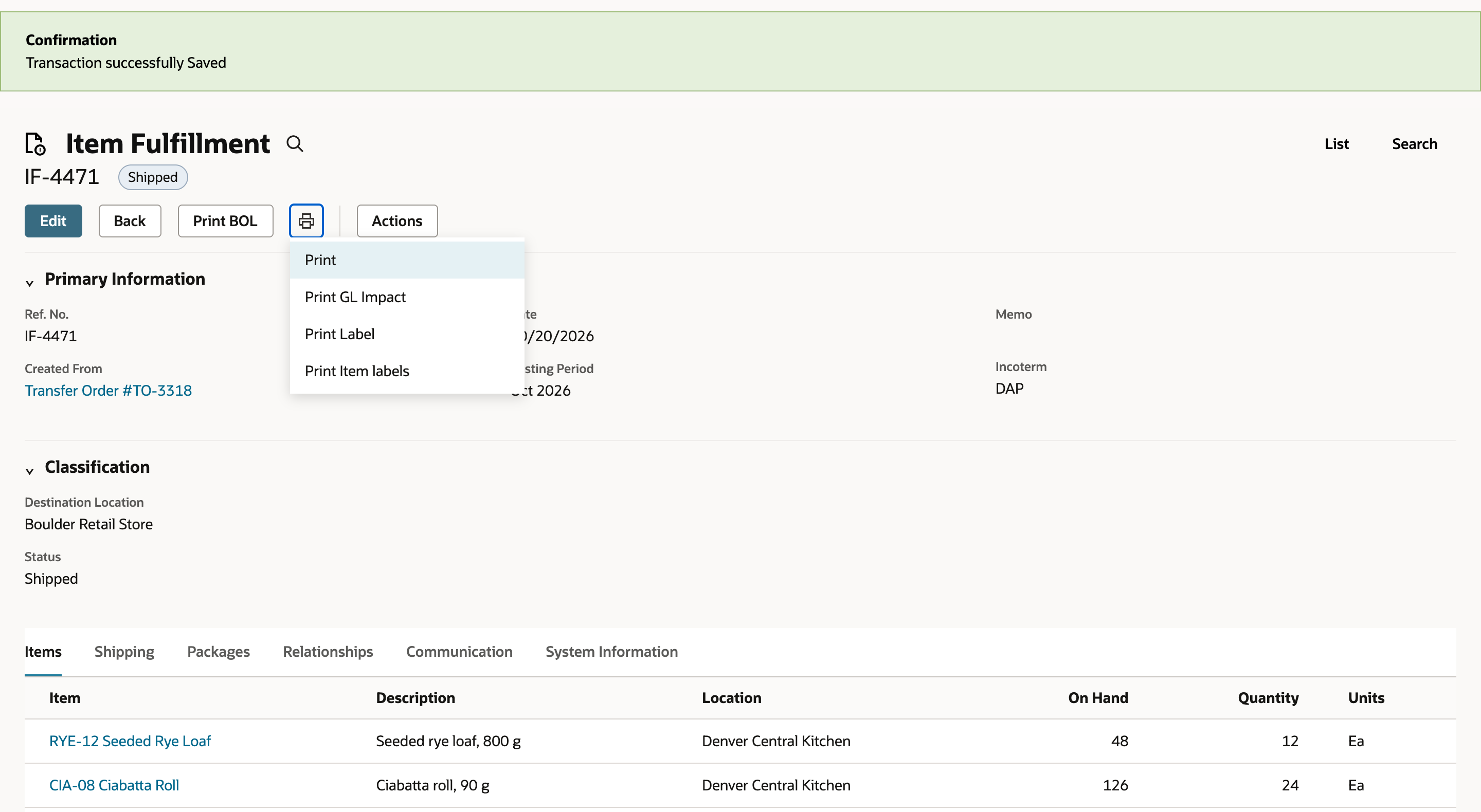Screen dimensions: 1481x812
Task: Click the IF-4471 heading under title
Action: 62,177
